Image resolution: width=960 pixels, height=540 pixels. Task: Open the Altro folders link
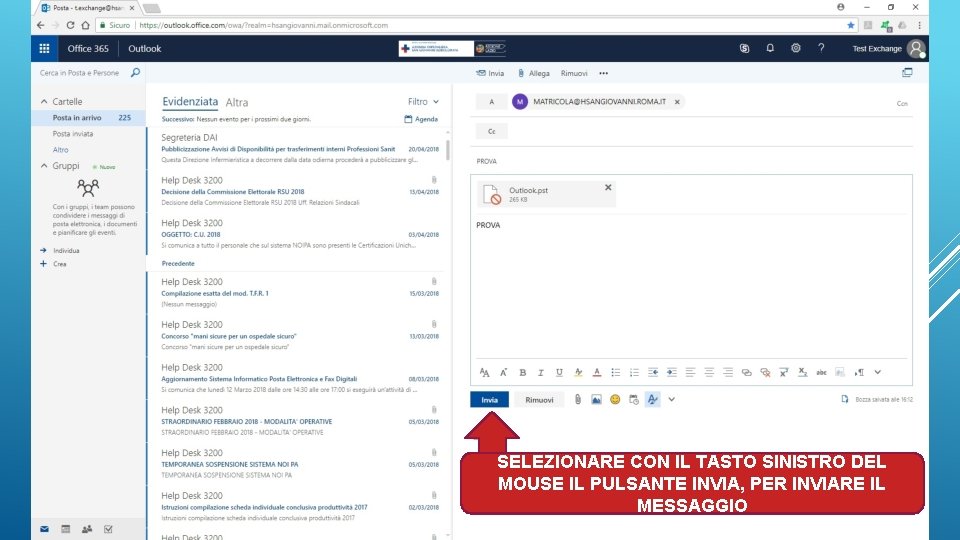(60, 149)
